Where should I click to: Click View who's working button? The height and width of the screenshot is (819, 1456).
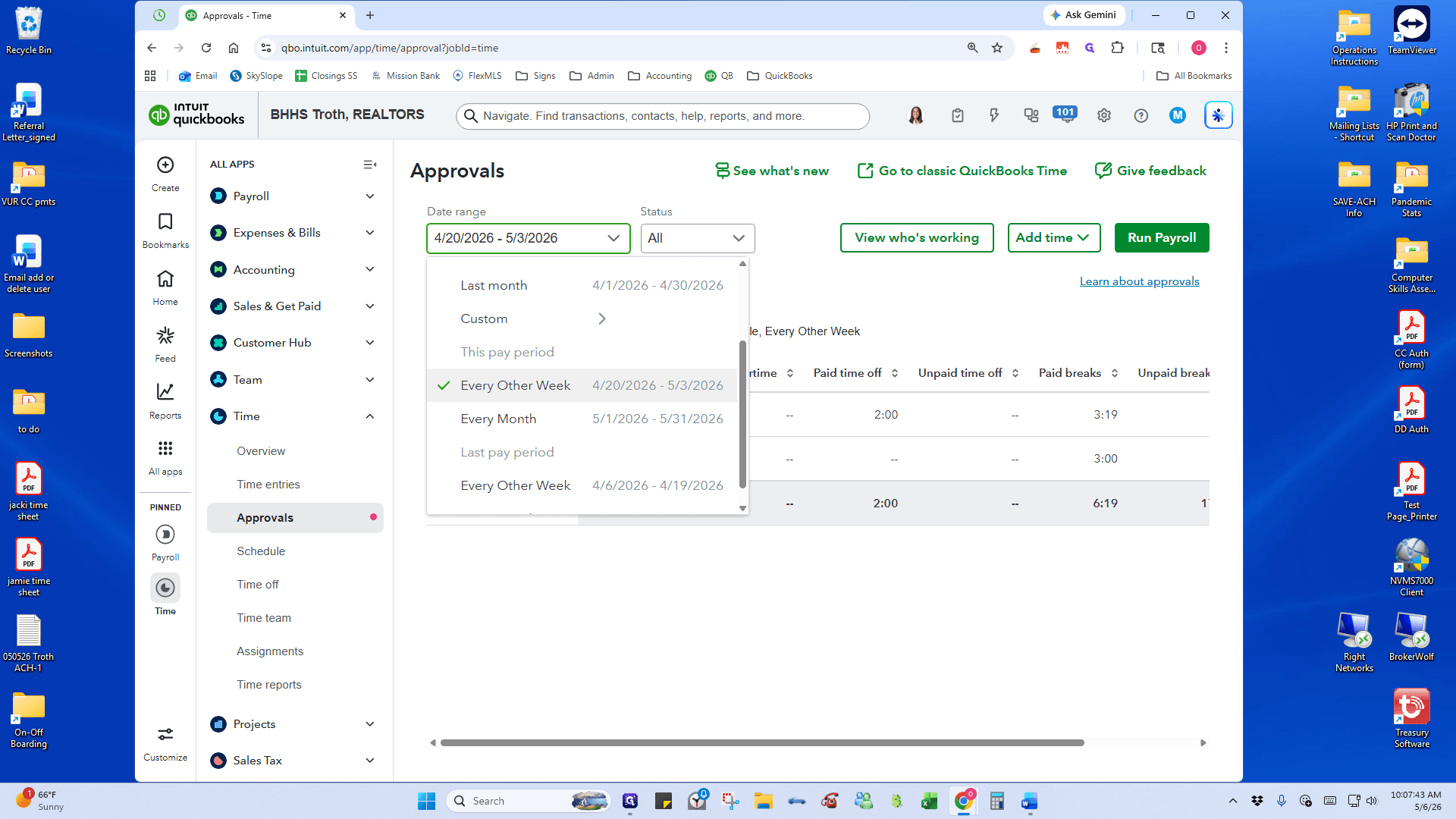917,237
